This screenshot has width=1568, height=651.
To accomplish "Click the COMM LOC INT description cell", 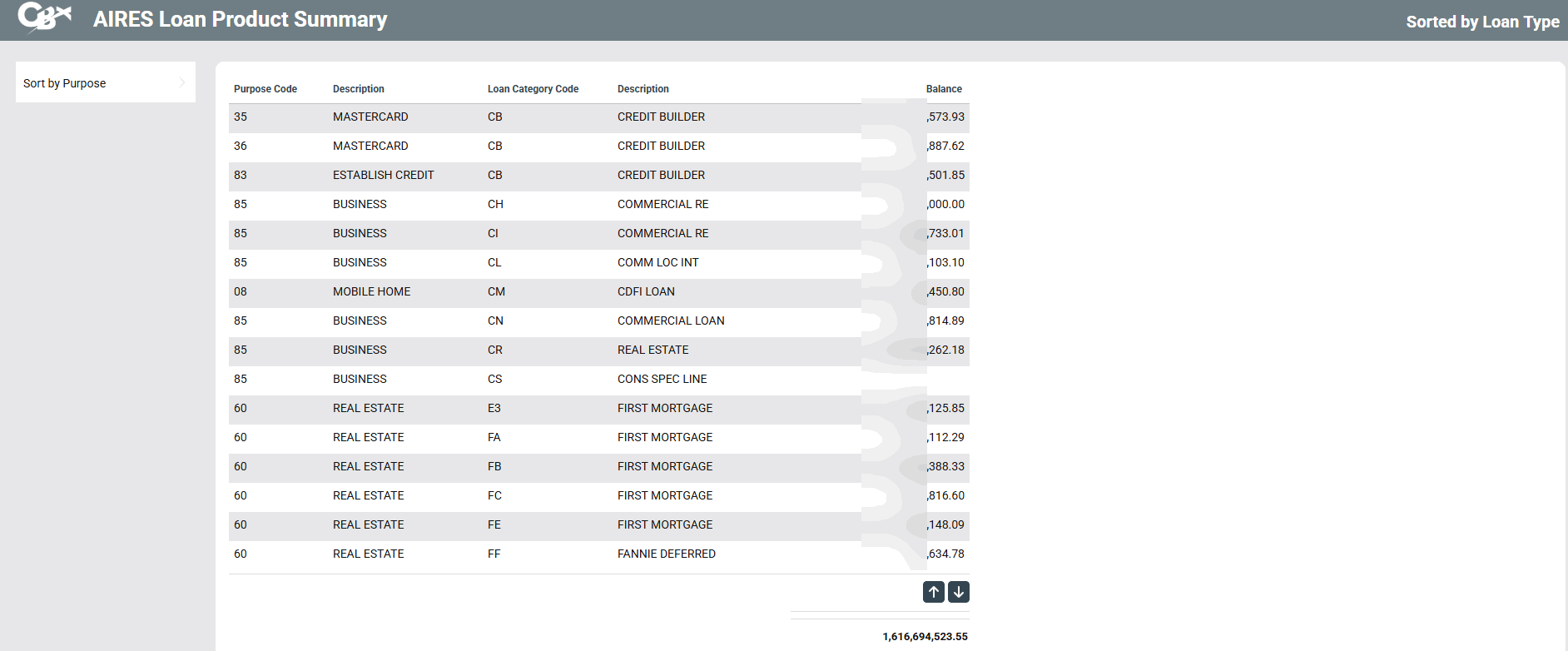I will (x=657, y=262).
